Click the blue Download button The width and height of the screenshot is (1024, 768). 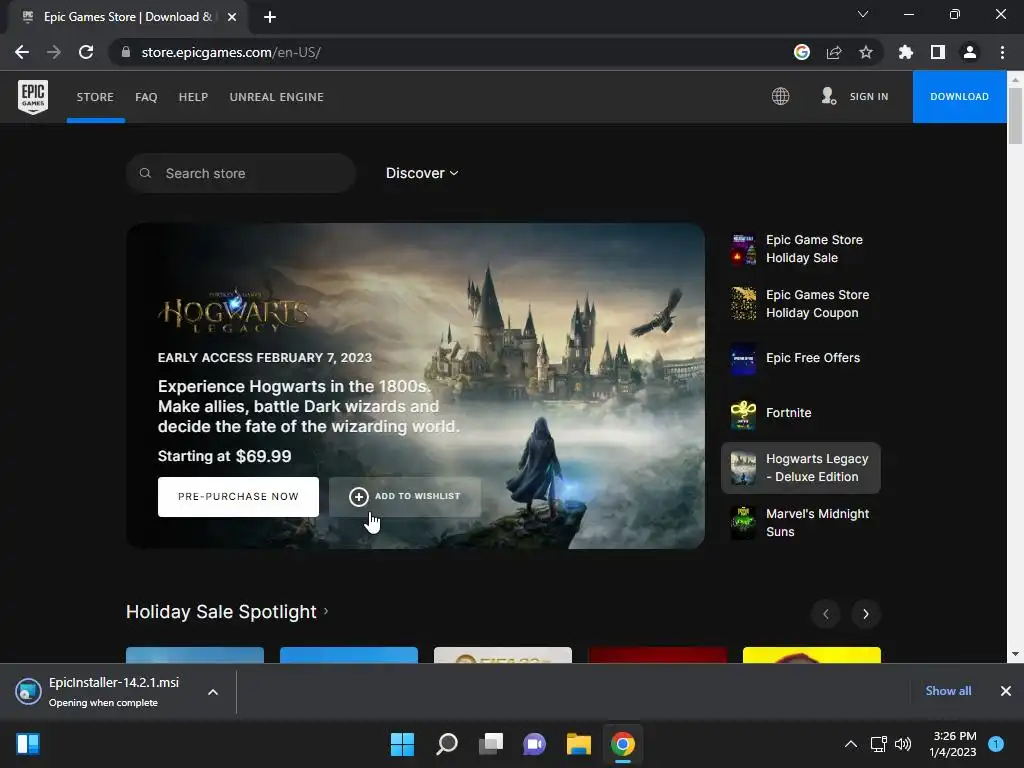coord(959,97)
